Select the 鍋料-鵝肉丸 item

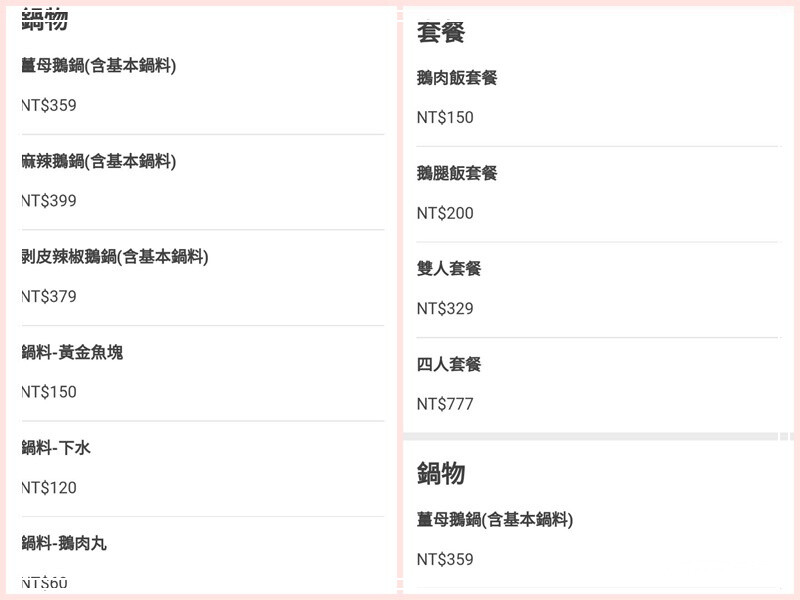[x=64, y=543]
